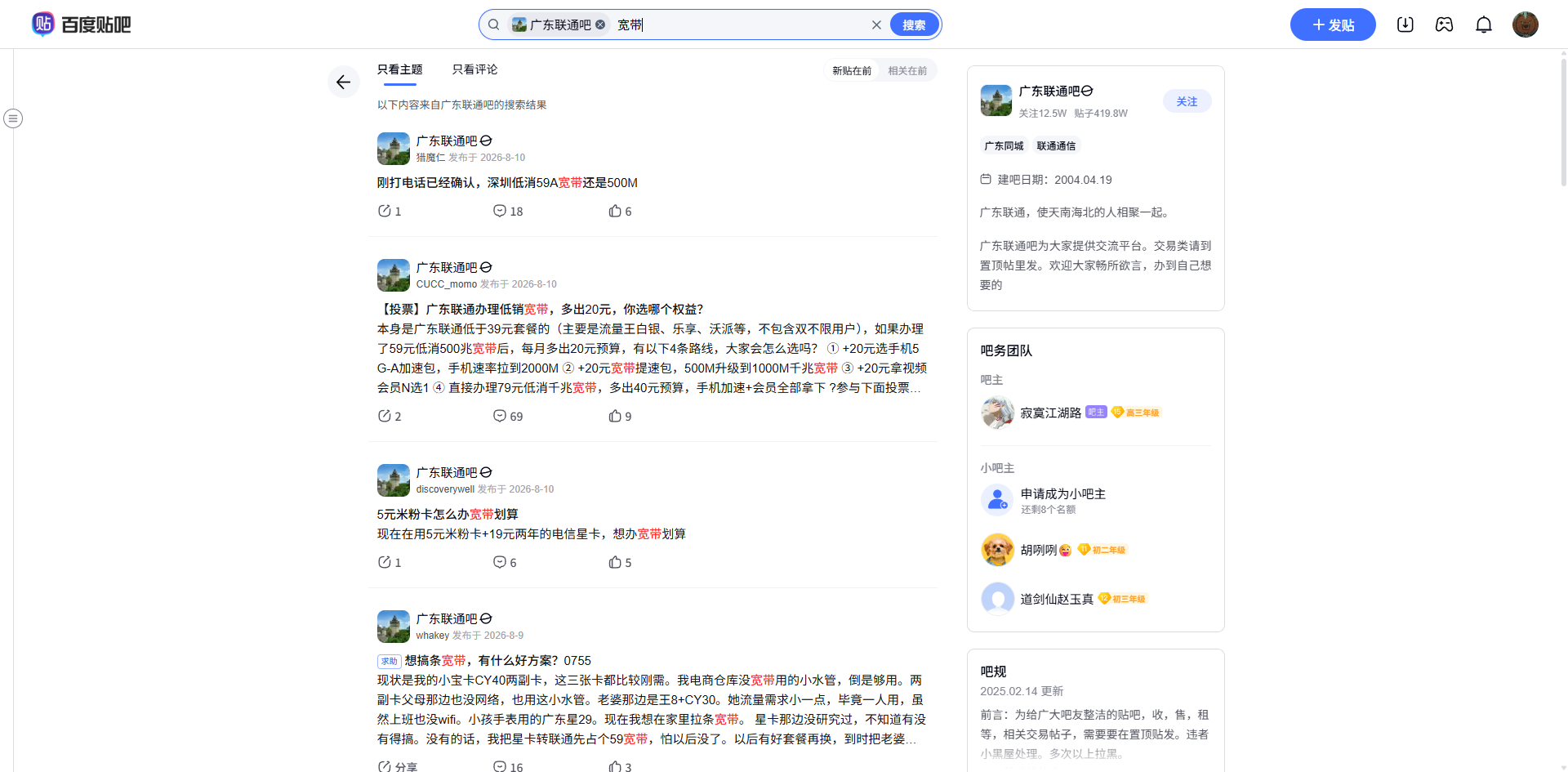Click 初三年级 level badge of 道剑仙赵玉真
The image size is (1568, 772).
tap(1122, 599)
